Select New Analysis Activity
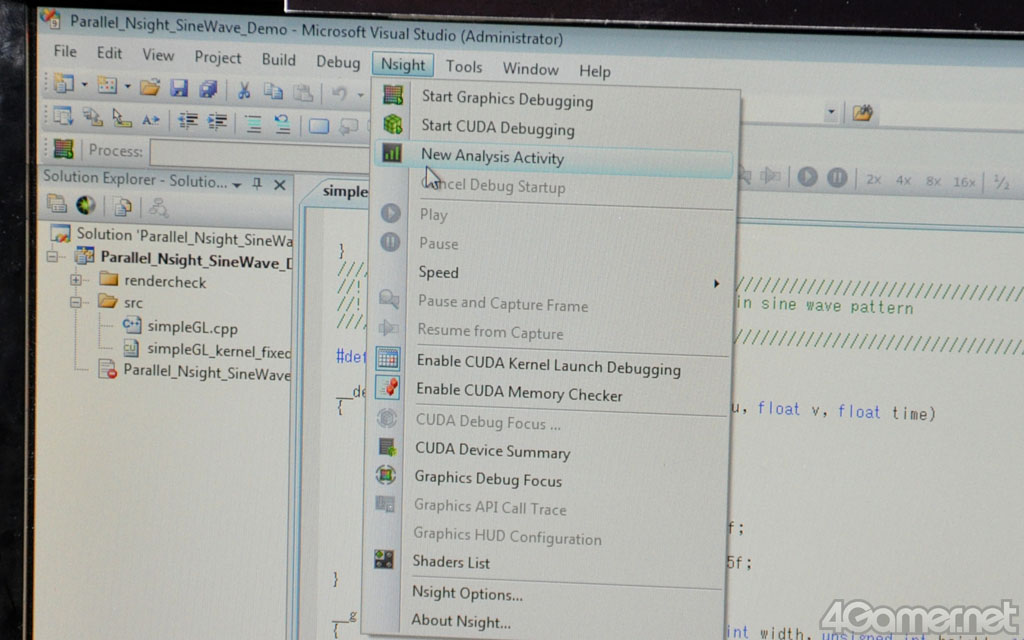This screenshot has width=1024, height=640. (554, 157)
